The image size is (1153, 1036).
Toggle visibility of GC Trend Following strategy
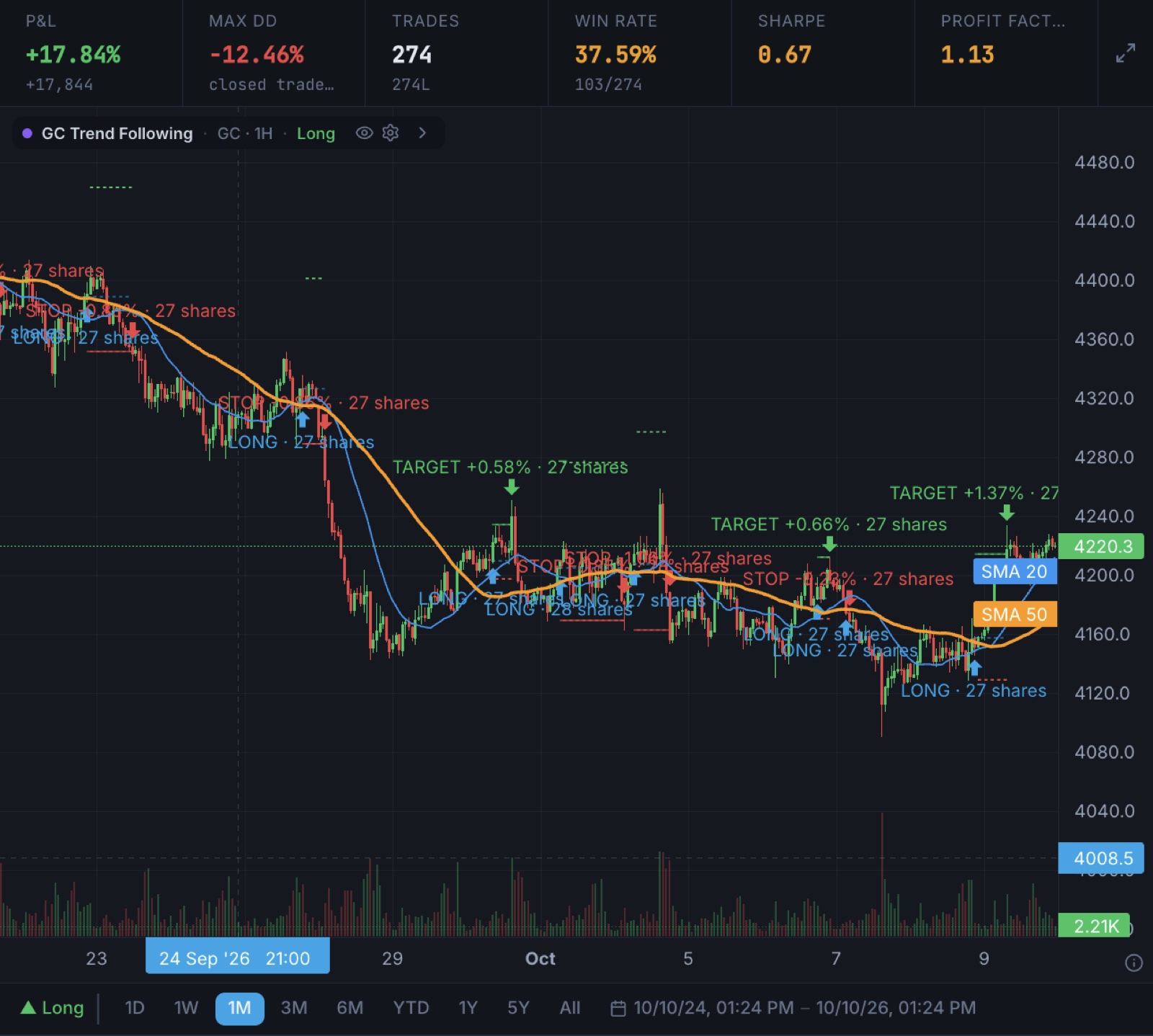click(364, 133)
